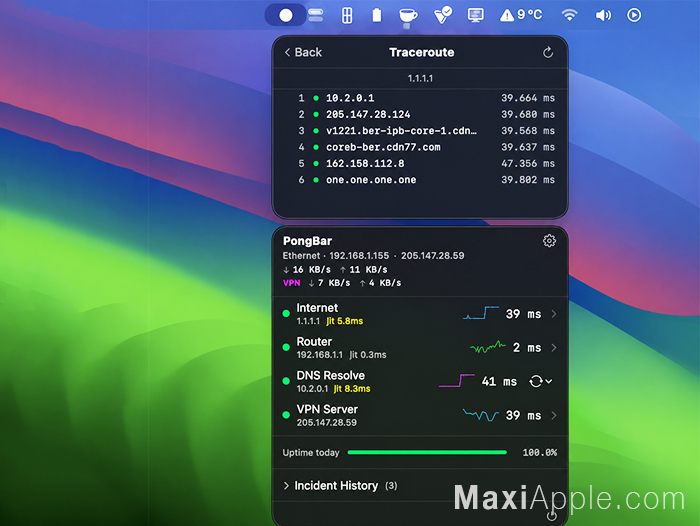Click the DNS Resolve latency sparkline graph
This screenshot has height=526, width=700.
tap(457, 381)
